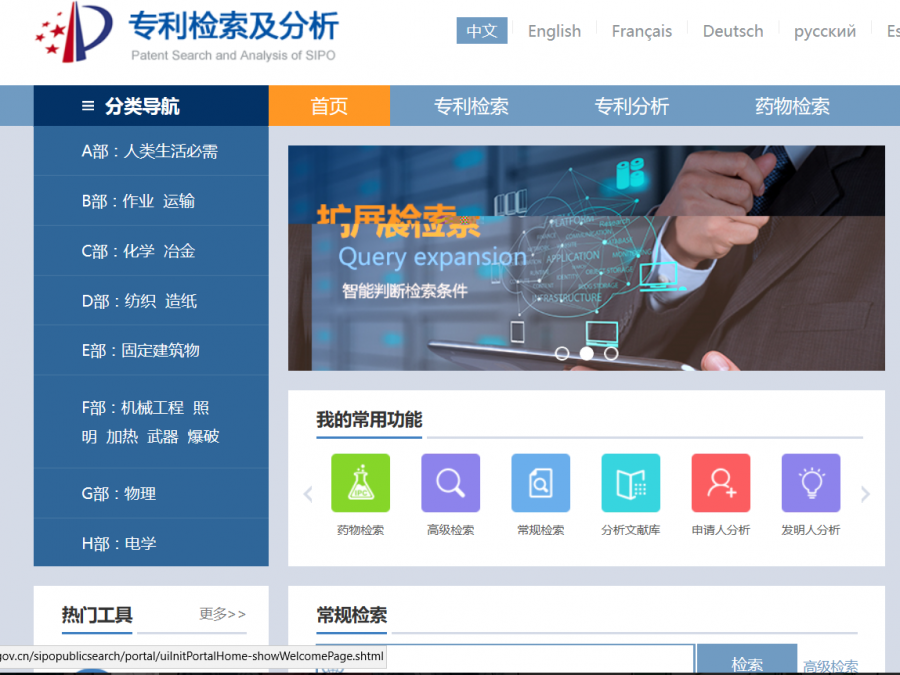This screenshot has width=900, height=675.
Task: Switch to the 专利检索 navigation tab
Action: (471, 106)
